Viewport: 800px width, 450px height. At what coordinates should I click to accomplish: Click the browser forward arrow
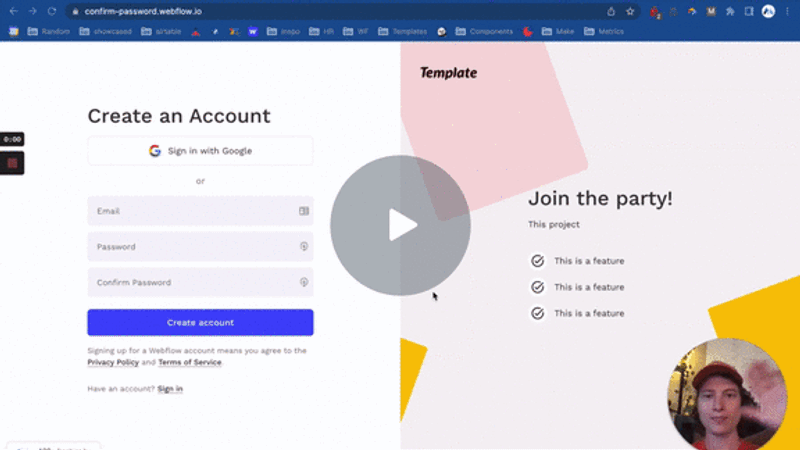(x=33, y=11)
